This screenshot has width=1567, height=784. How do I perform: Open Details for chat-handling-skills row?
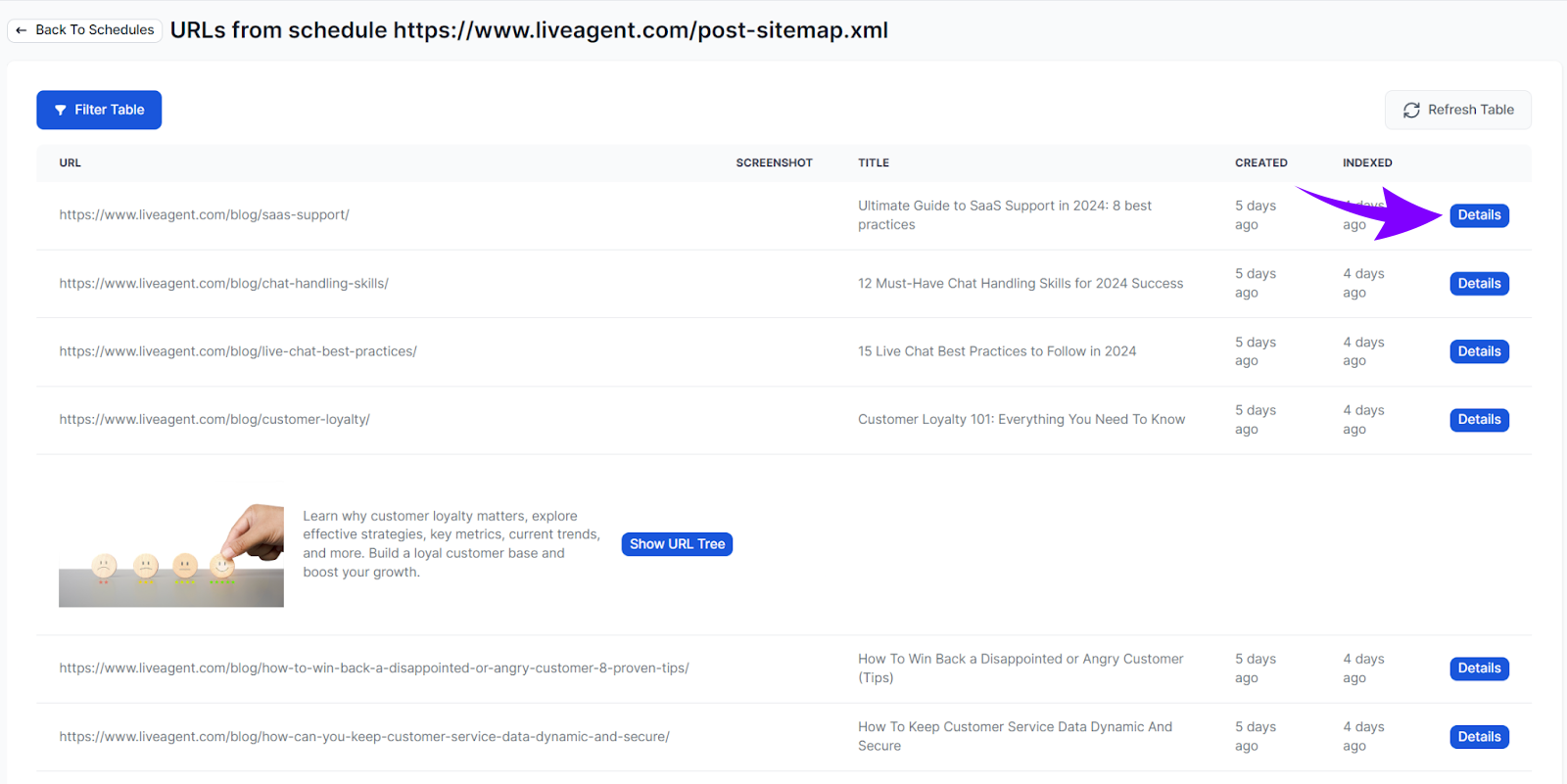point(1478,284)
